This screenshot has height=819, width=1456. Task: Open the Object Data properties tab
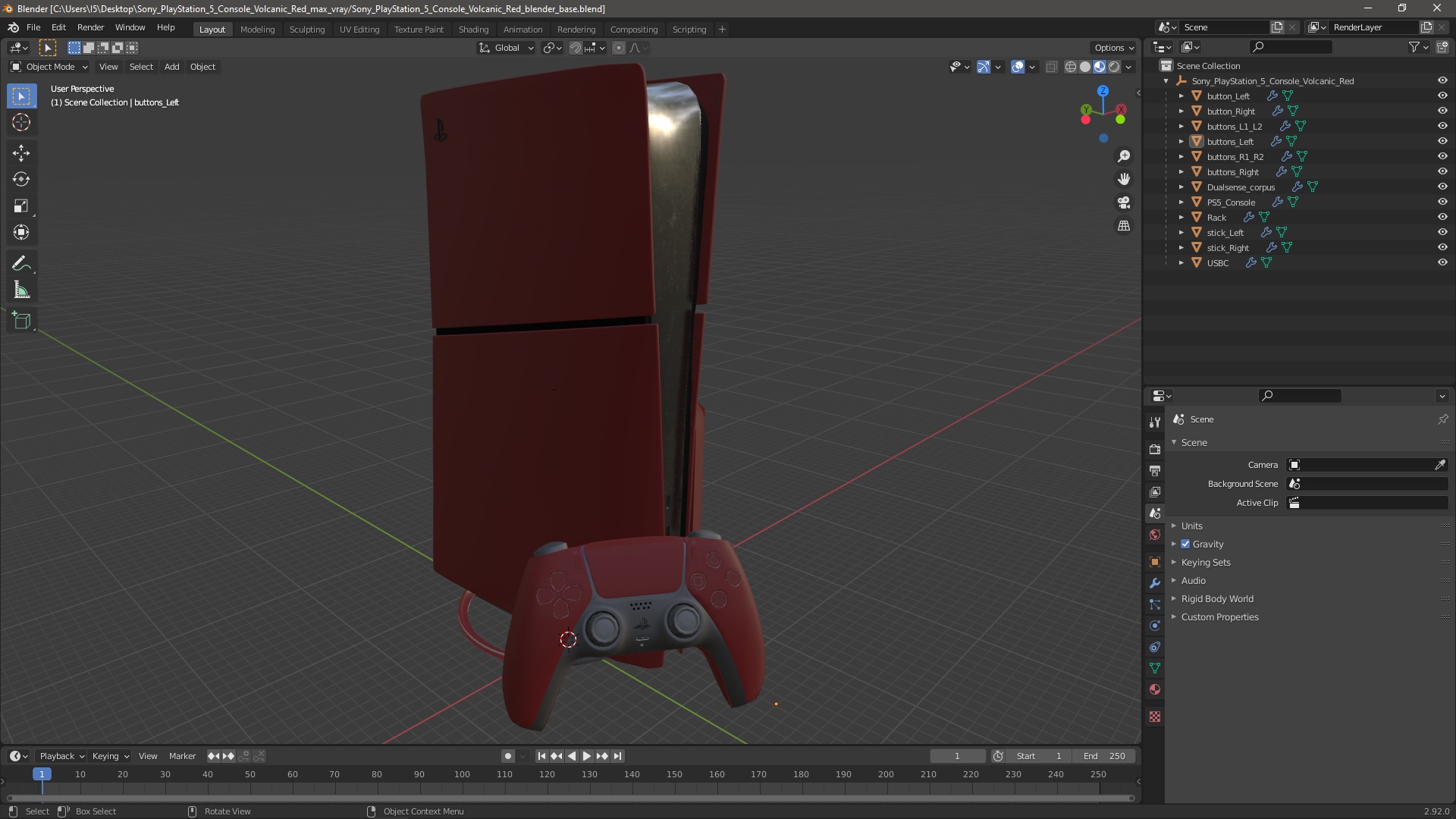1155,668
